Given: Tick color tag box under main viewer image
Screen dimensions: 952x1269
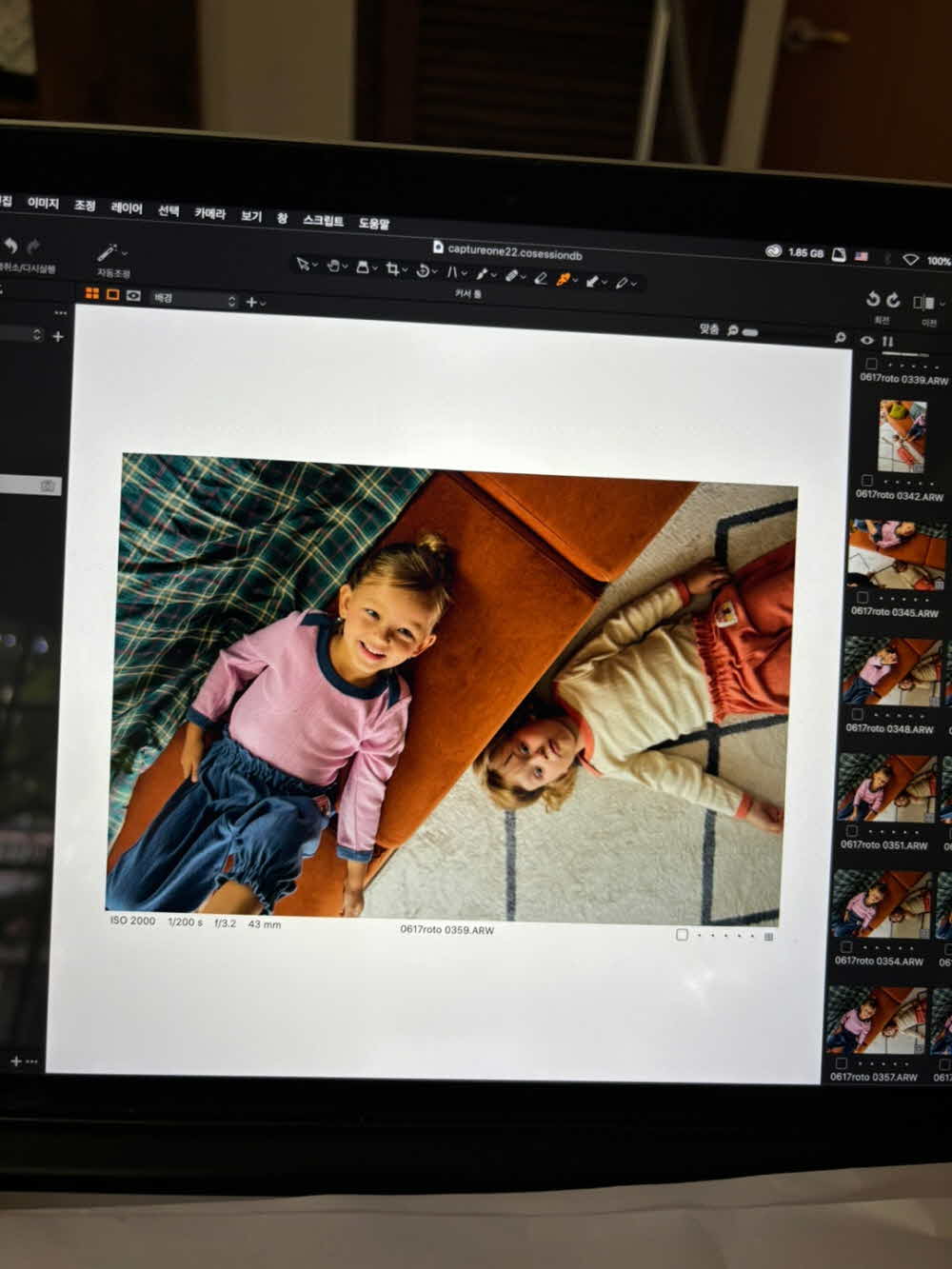Looking at the screenshot, I should click(682, 935).
